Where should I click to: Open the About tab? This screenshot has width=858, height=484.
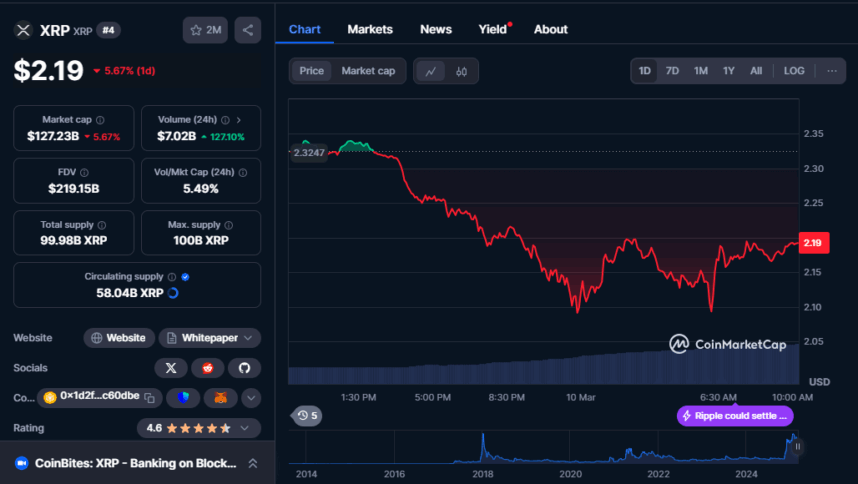550,30
